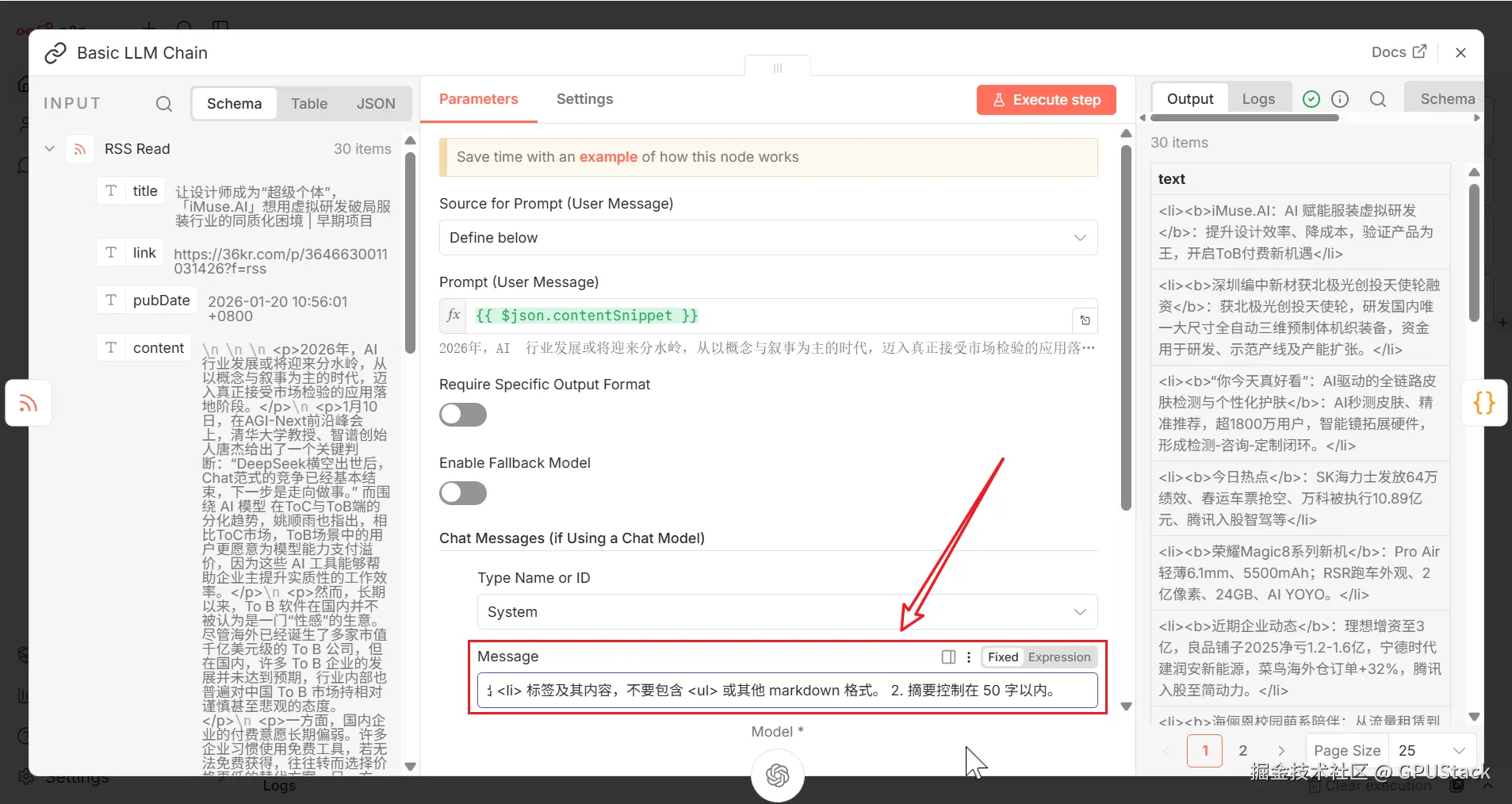Open the prompt expression editor icon
The image size is (1512, 804).
point(1085,320)
